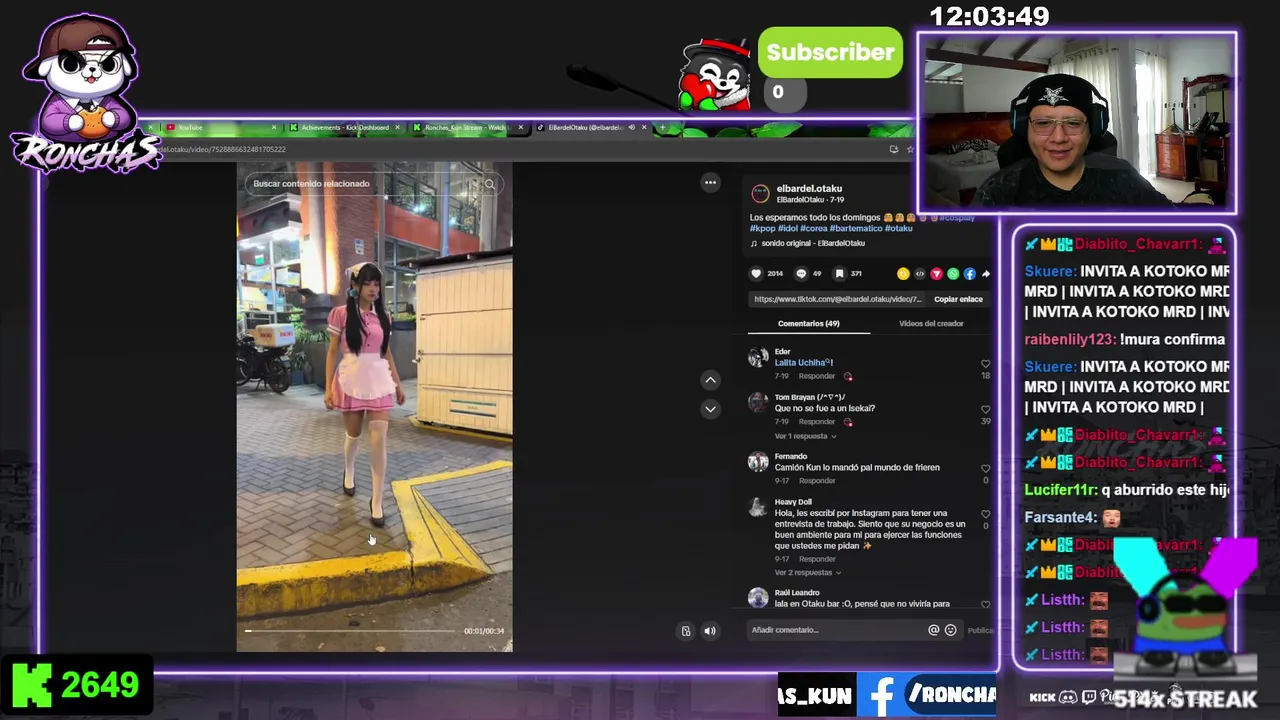
Task: Like Heavy Doll's comment
Action: [x=985, y=515]
